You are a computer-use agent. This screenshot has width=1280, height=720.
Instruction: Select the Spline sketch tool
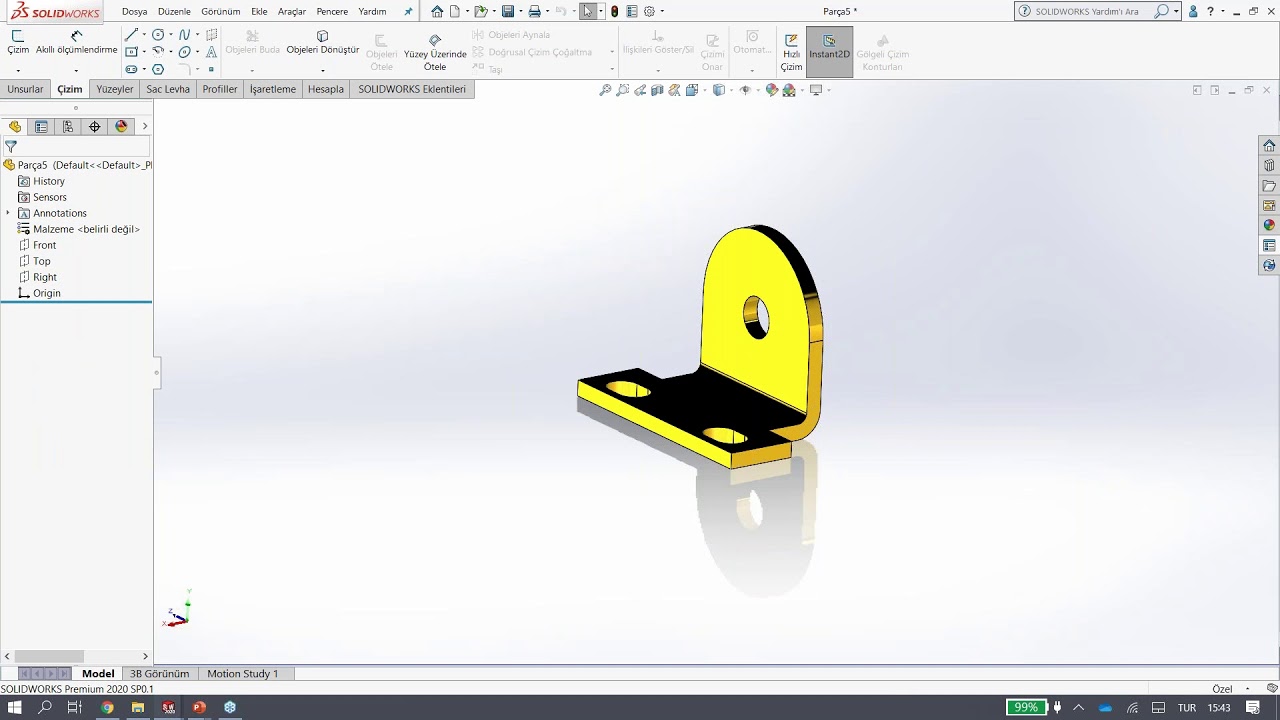pos(184,34)
